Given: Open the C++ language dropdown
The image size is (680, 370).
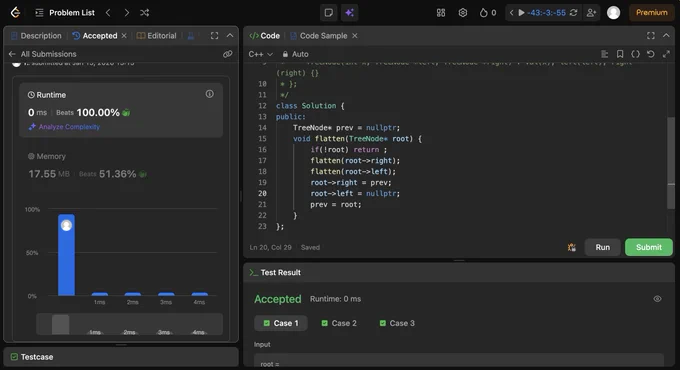Looking at the screenshot, I should [260, 54].
